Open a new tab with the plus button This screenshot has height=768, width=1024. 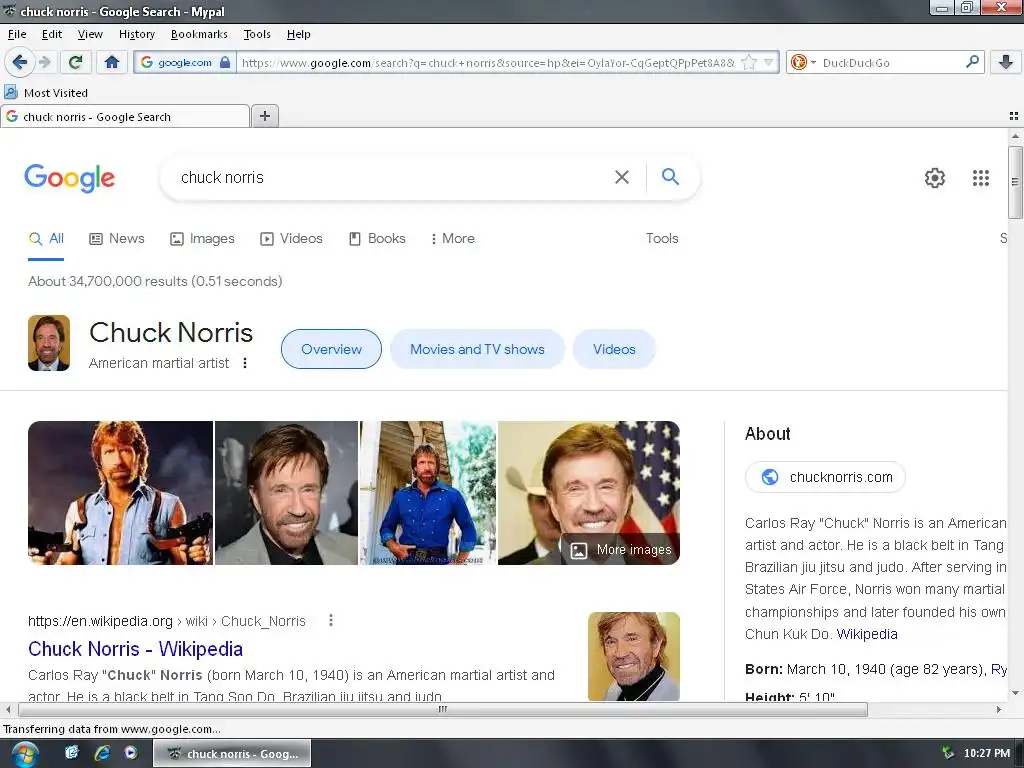pyautogui.click(x=264, y=116)
